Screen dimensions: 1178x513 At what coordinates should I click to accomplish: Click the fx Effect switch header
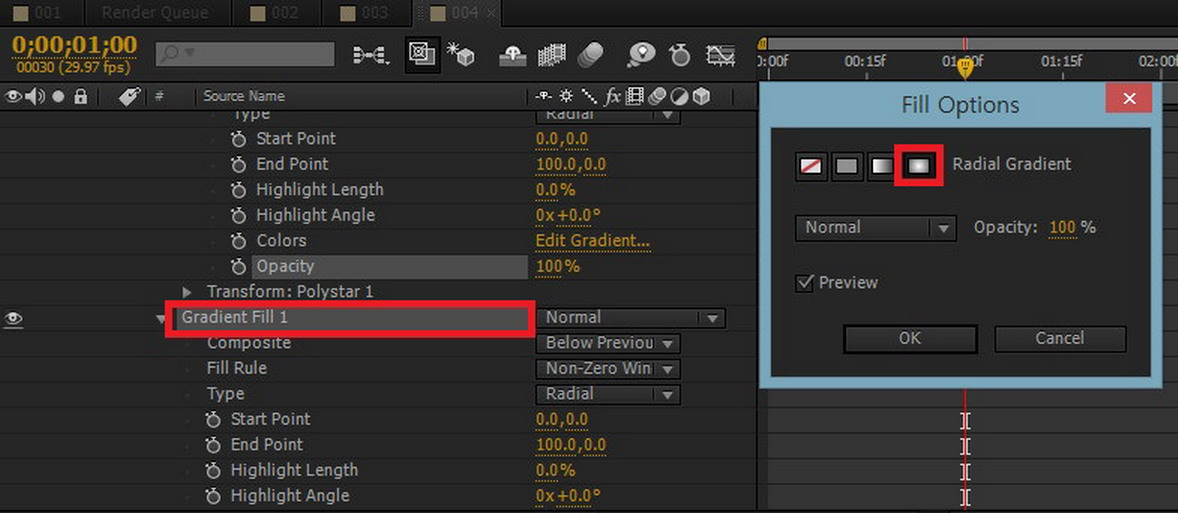[x=613, y=96]
